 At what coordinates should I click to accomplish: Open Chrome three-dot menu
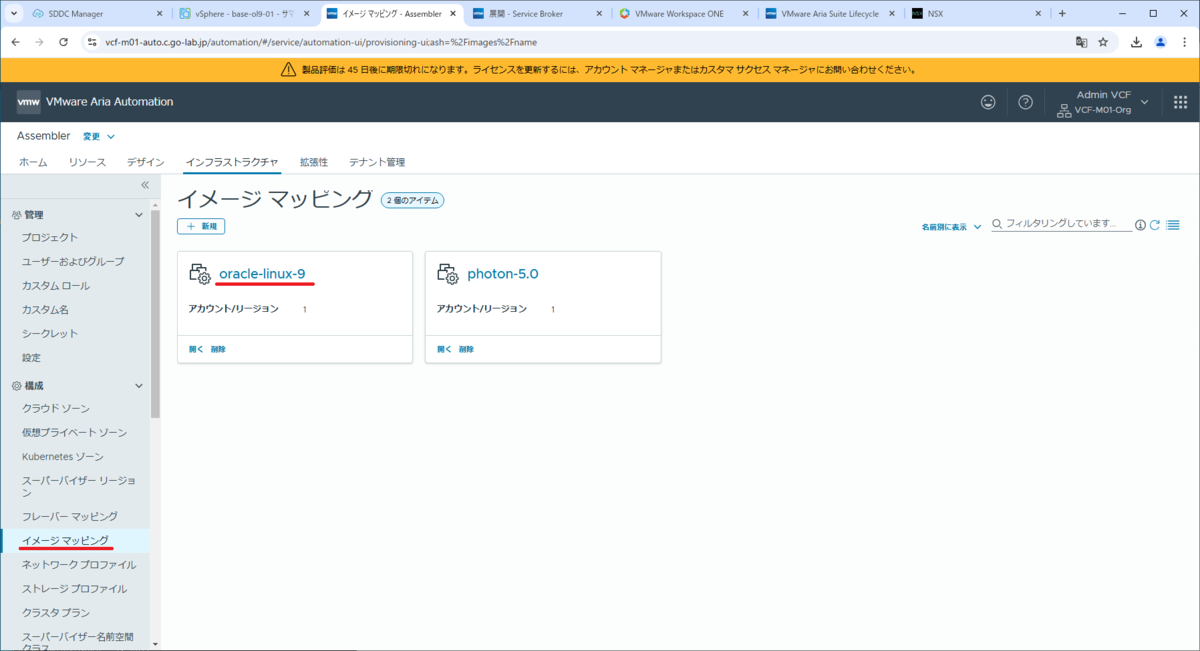1183,42
